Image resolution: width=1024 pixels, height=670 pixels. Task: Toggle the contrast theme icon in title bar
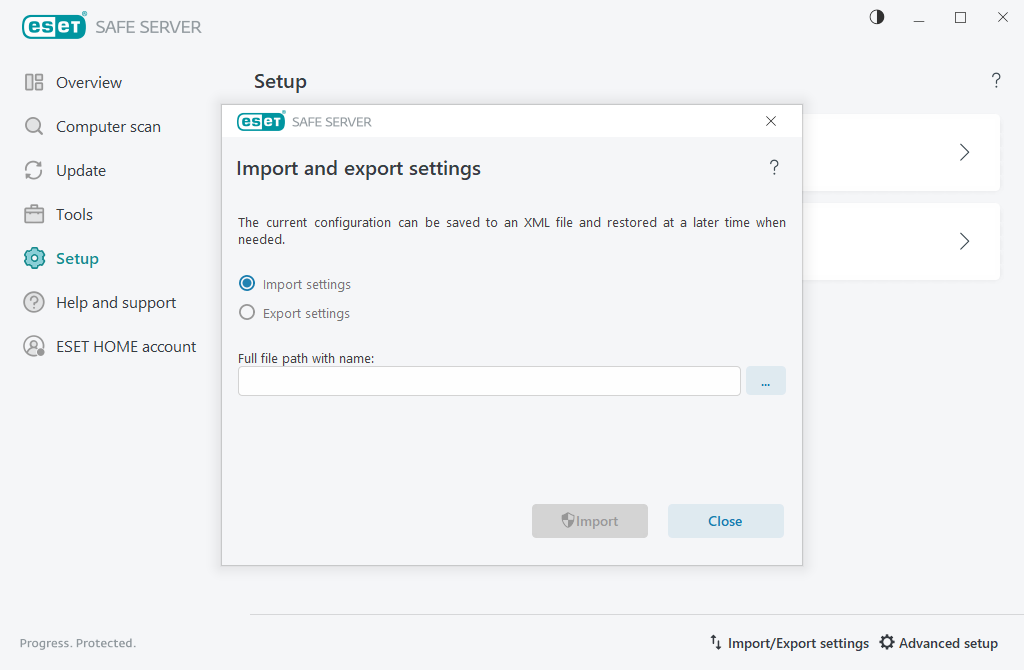tap(877, 18)
